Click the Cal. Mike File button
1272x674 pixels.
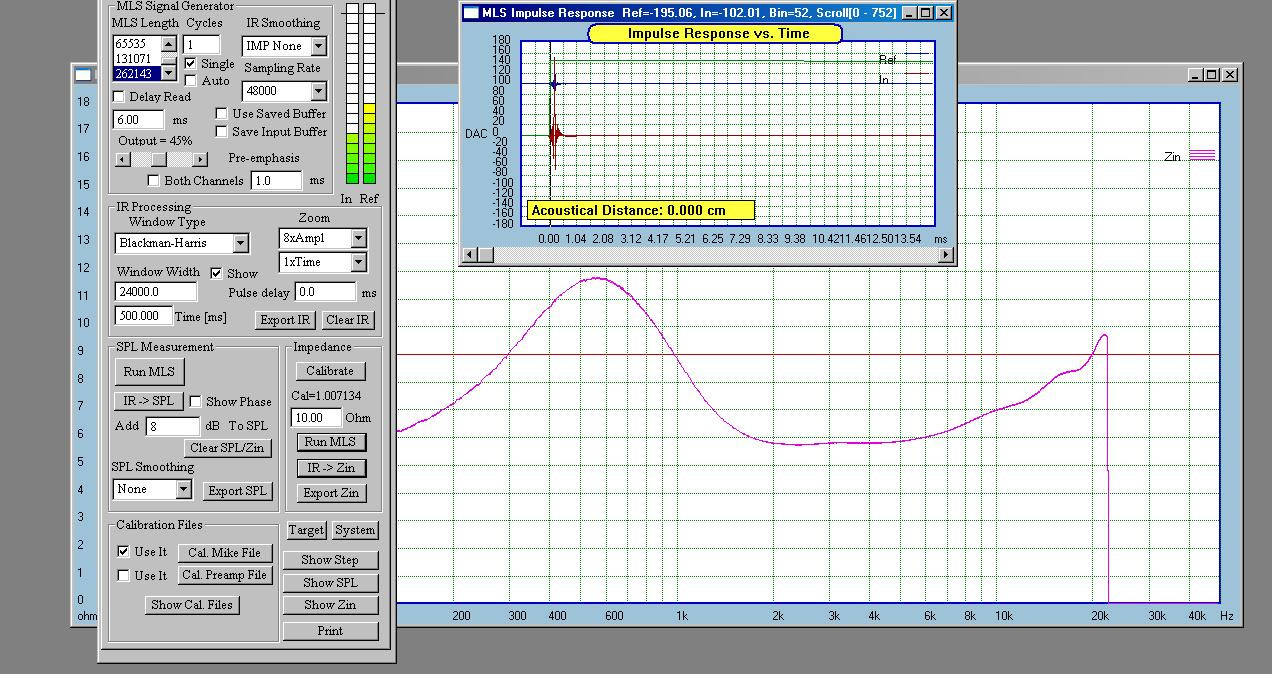coord(225,553)
